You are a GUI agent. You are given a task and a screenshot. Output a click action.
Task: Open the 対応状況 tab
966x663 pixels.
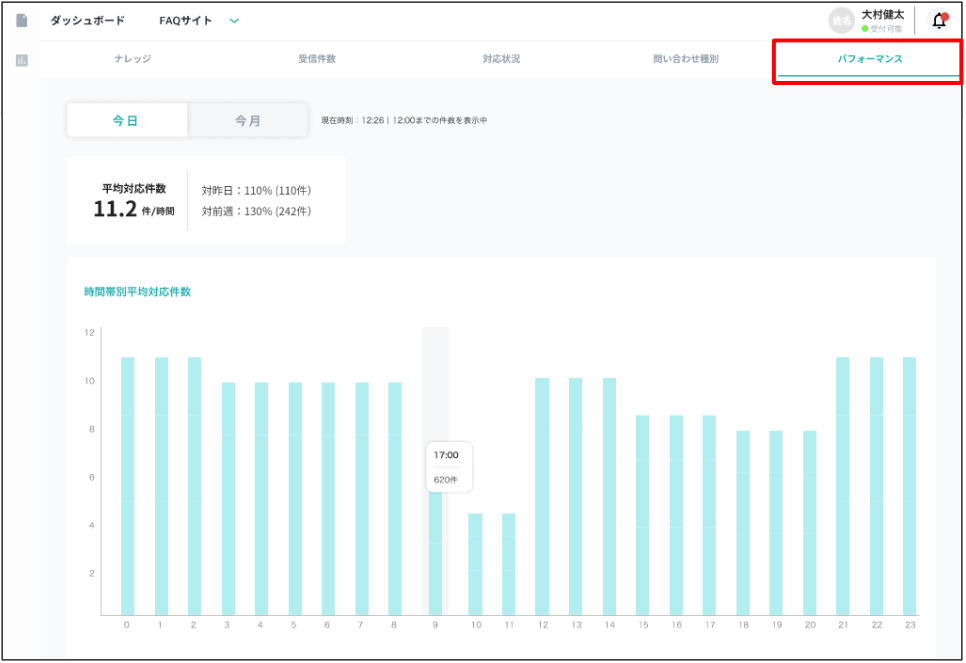(501, 59)
